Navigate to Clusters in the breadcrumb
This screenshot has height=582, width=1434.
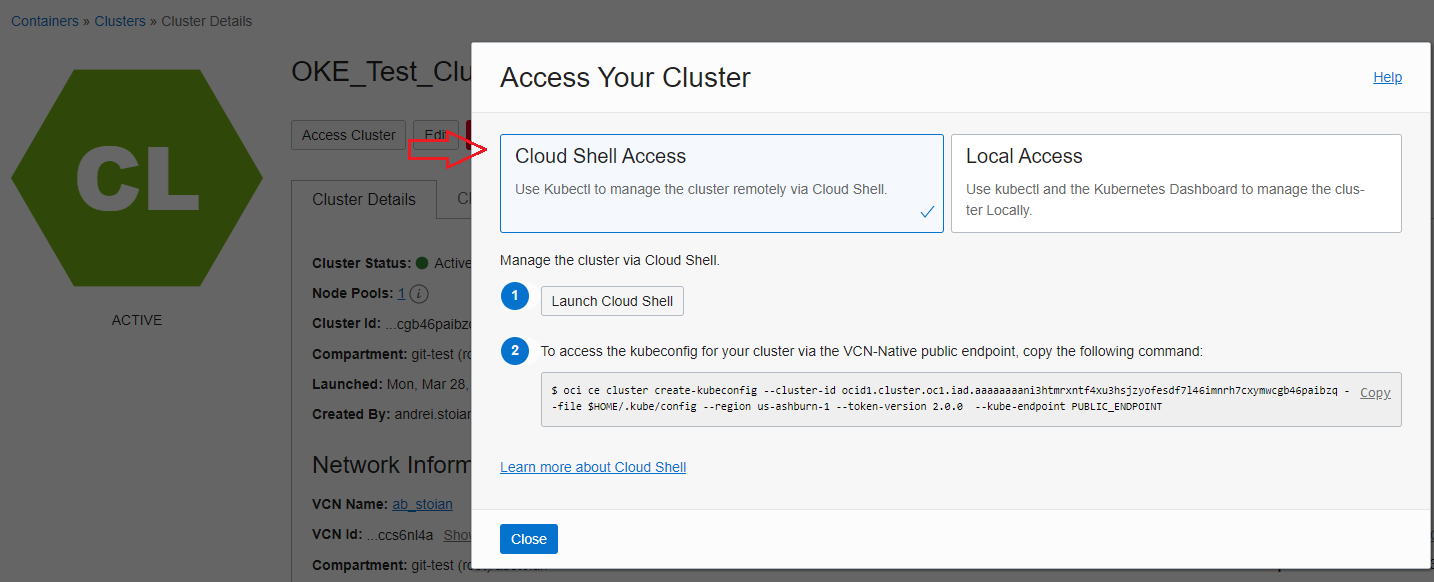[120, 21]
